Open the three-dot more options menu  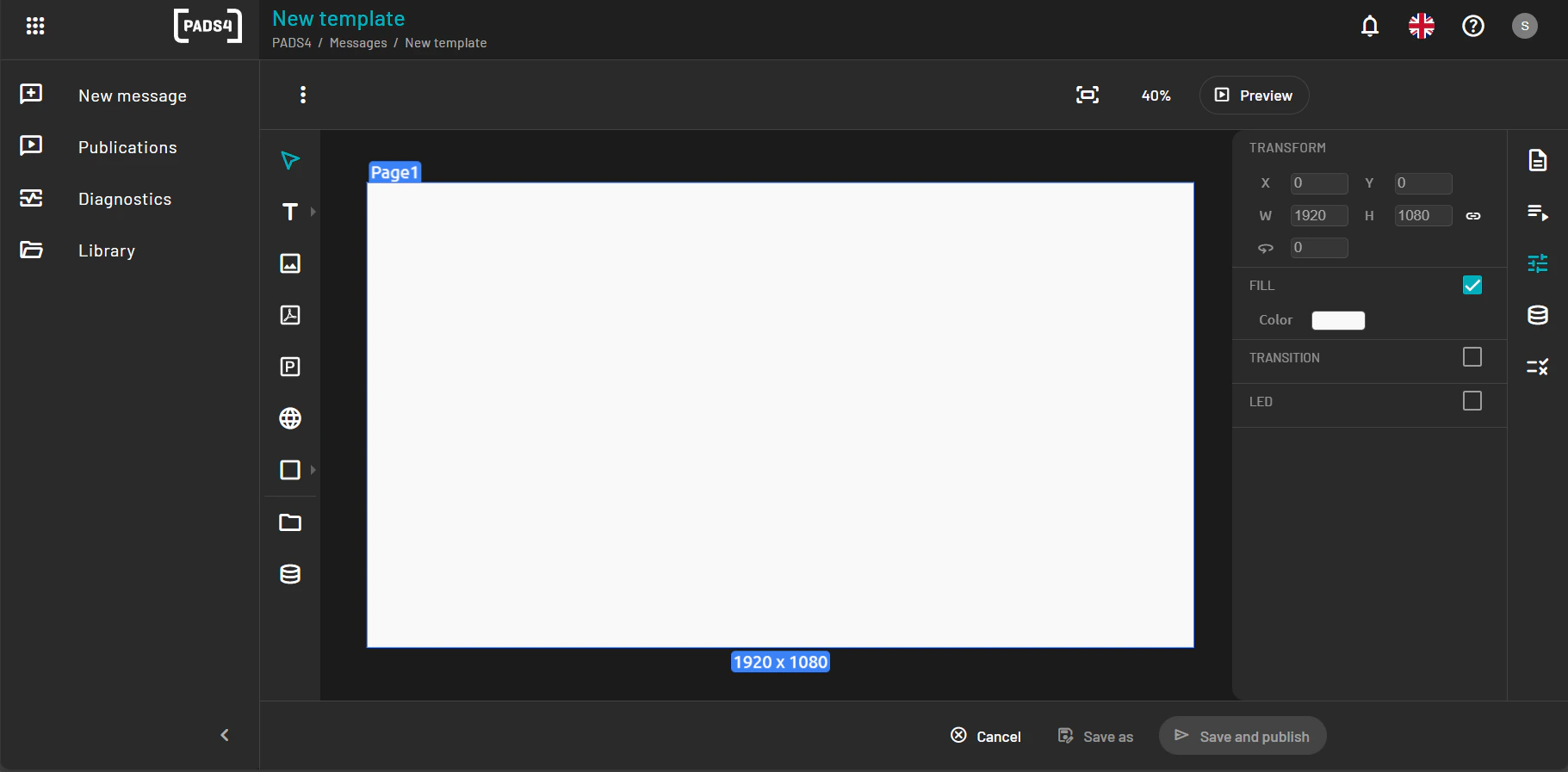[x=303, y=95]
